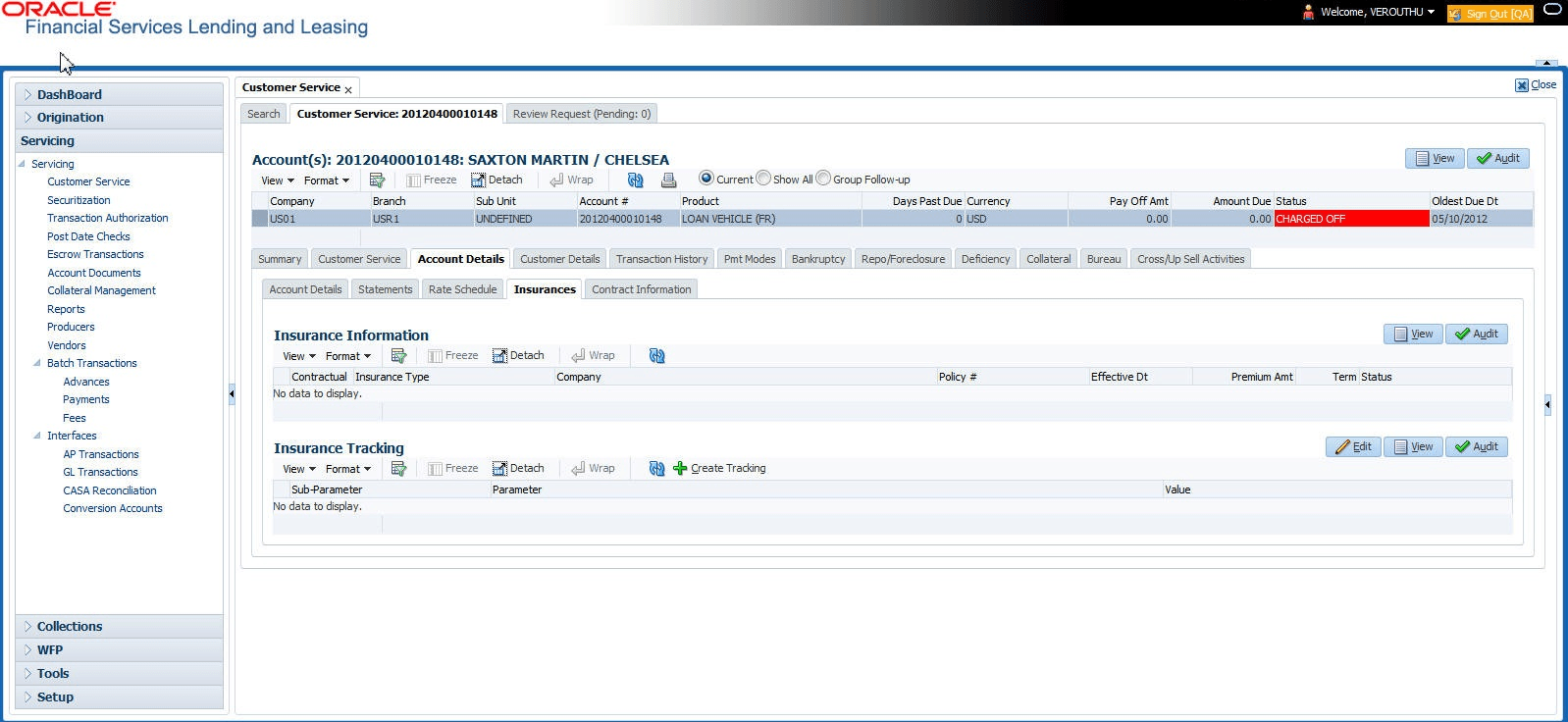Screen dimensions: 1568x722
Task: Select the account row 20120400010148
Action: (892, 219)
